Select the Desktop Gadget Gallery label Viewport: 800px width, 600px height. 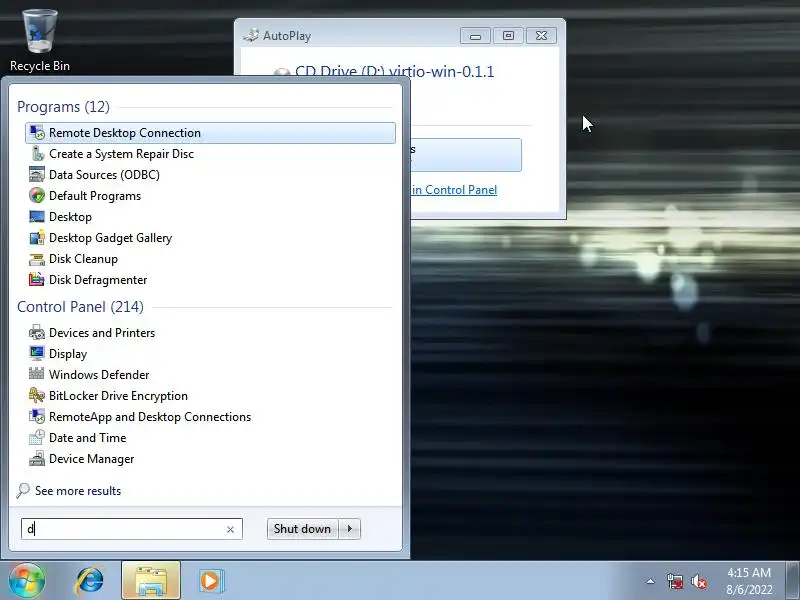[x=110, y=238]
